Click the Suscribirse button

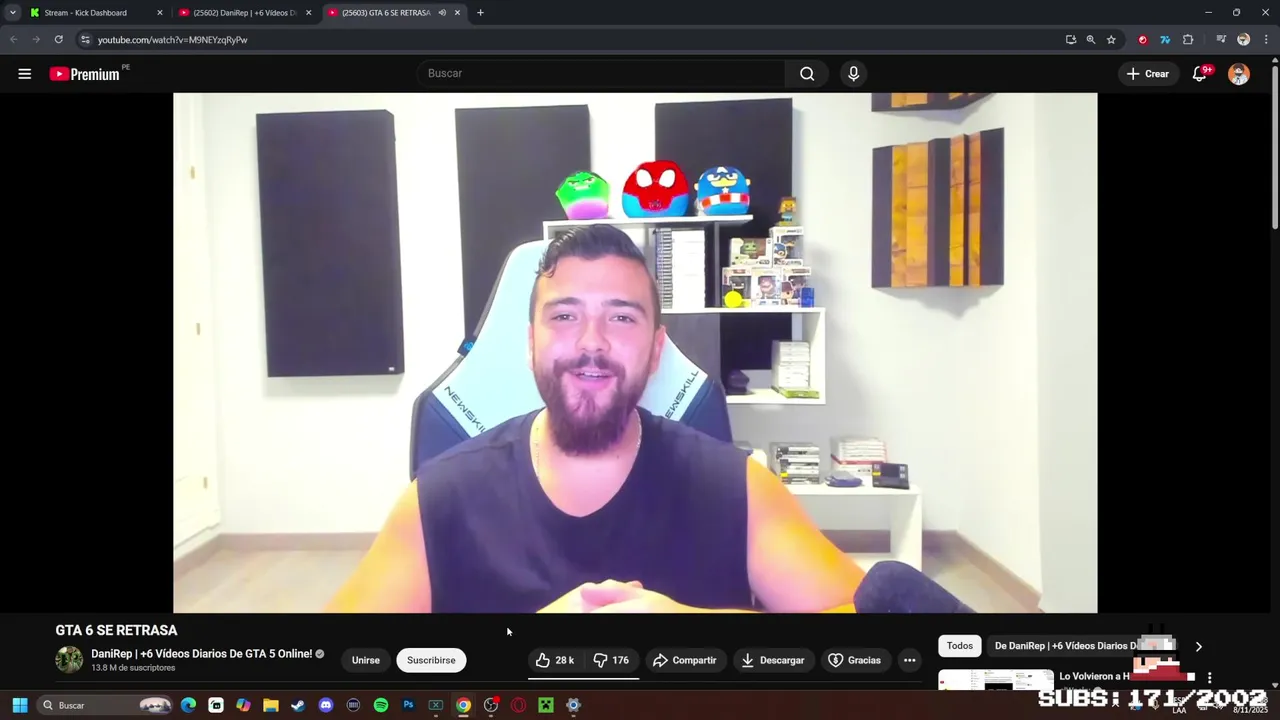tap(431, 660)
